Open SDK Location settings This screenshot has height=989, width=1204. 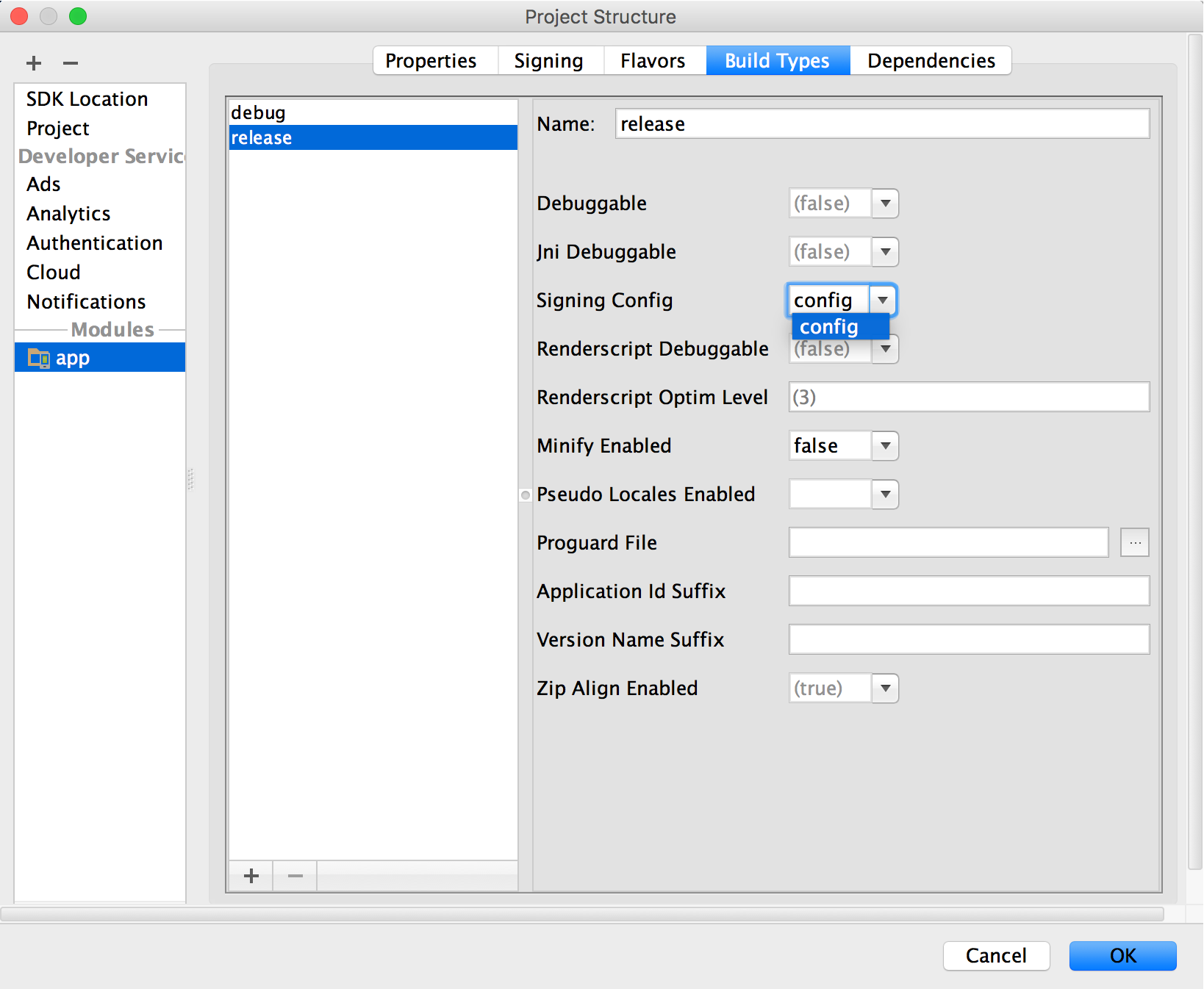[87, 99]
